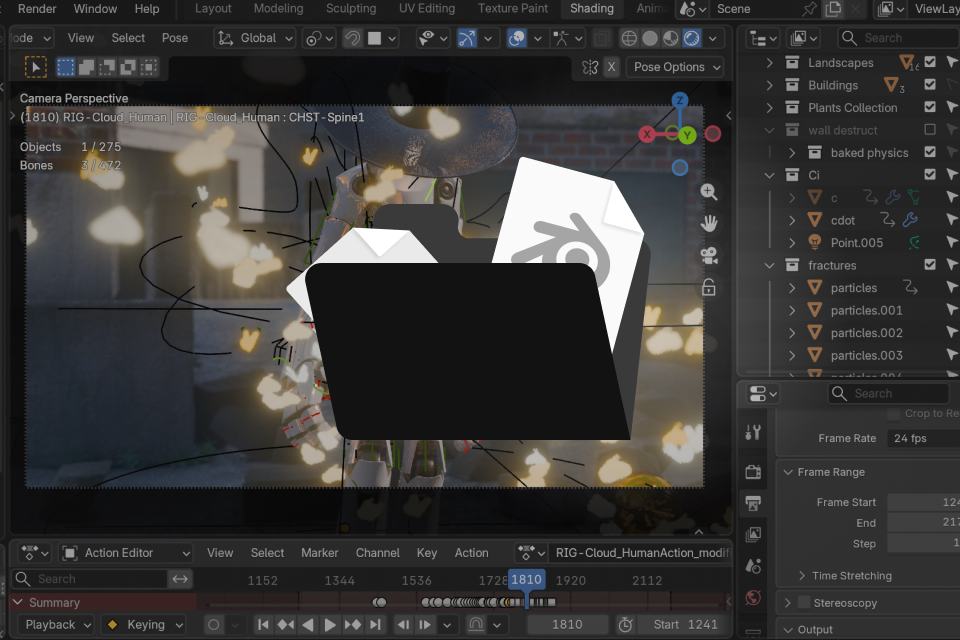The height and width of the screenshot is (640, 960).
Task: Open the Action Editor mode dropdown
Action: pos(126,553)
